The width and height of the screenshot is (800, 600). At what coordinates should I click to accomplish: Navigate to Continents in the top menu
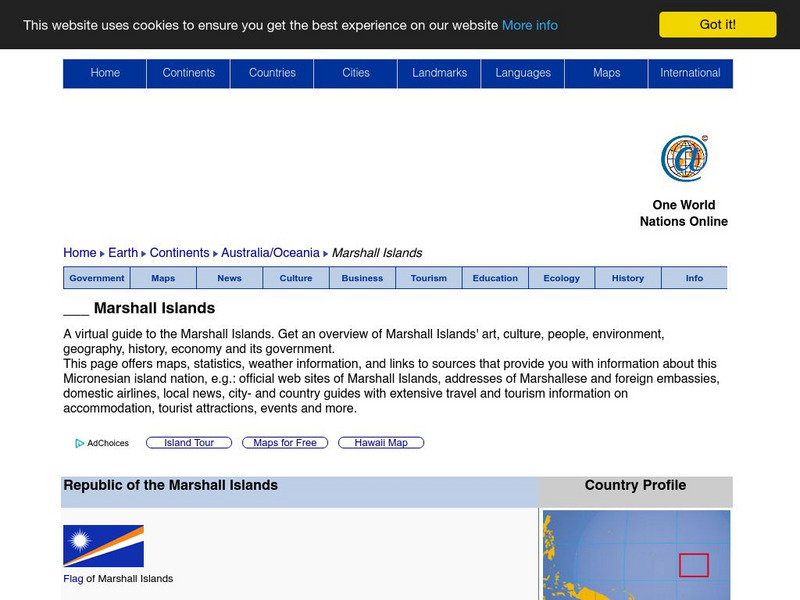coord(188,72)
